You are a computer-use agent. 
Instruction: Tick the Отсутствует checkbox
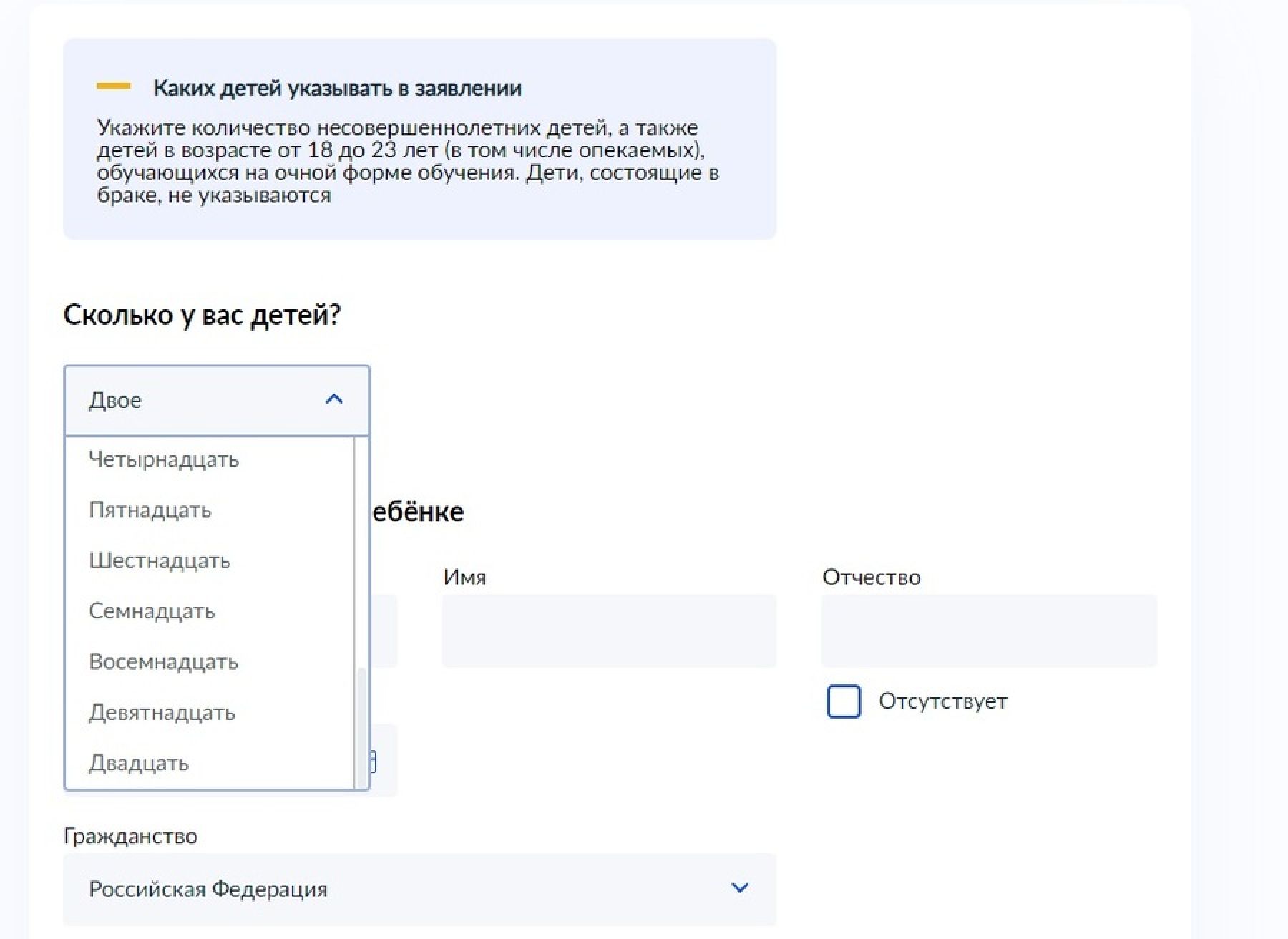[x=844, y=701]
